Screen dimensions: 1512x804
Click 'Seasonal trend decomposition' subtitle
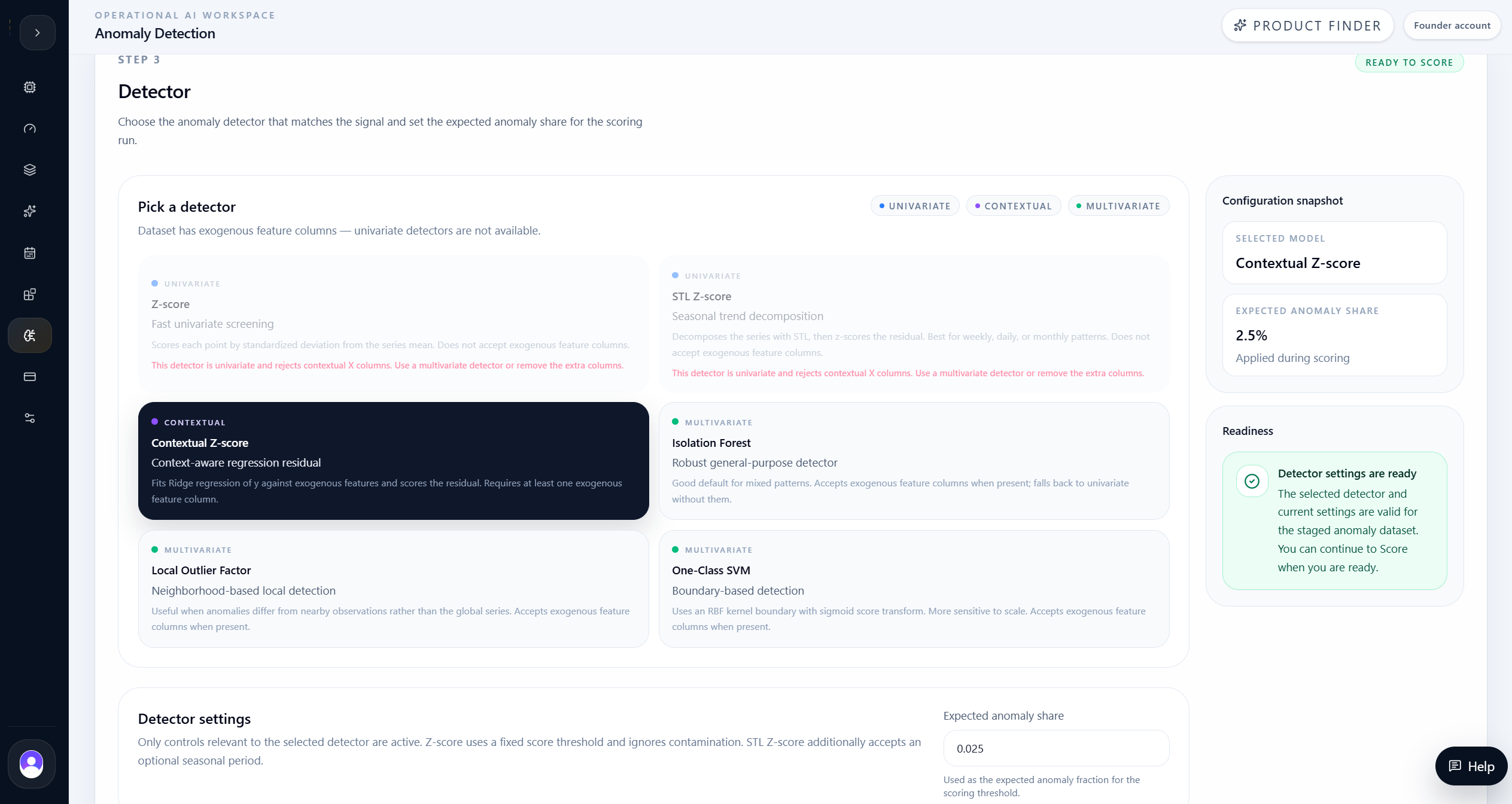pyautogui.click(x=747, y=316)
